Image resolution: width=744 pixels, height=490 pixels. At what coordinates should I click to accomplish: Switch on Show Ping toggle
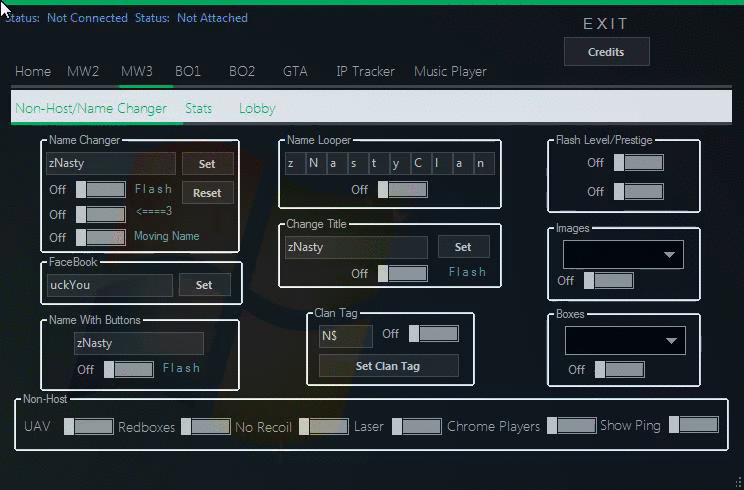click(x=693, y=425)
